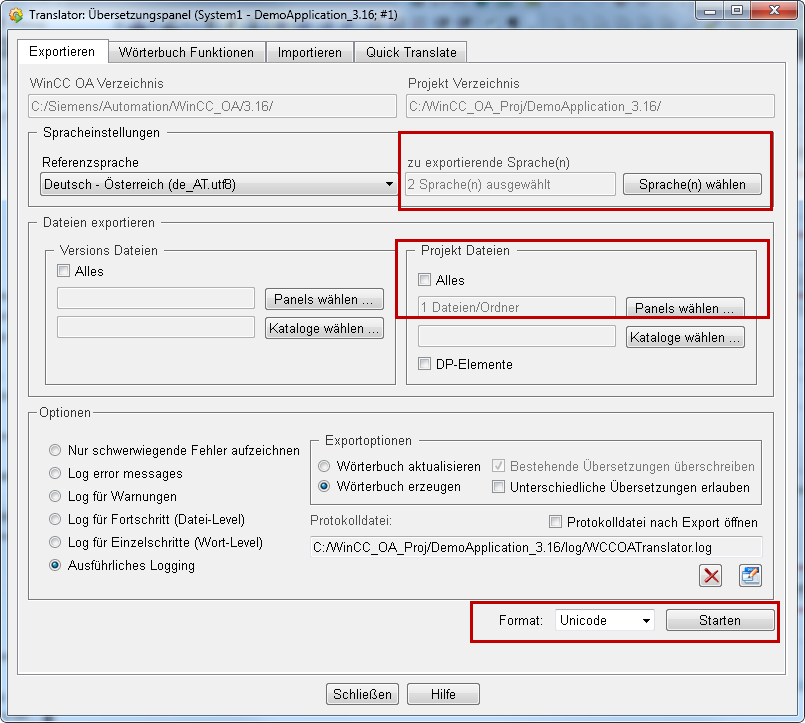
Task: Go to the Importieren tab
Action: (x=310, y=52)
